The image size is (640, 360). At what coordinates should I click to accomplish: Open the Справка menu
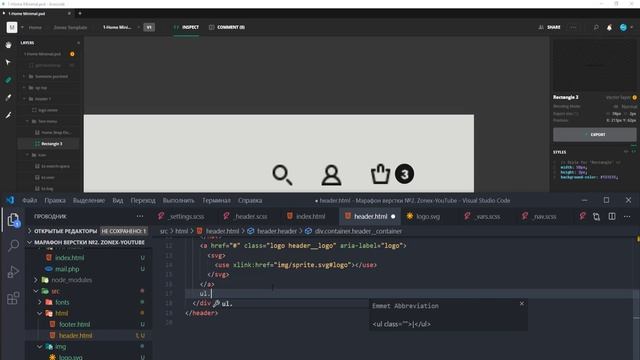250,200
